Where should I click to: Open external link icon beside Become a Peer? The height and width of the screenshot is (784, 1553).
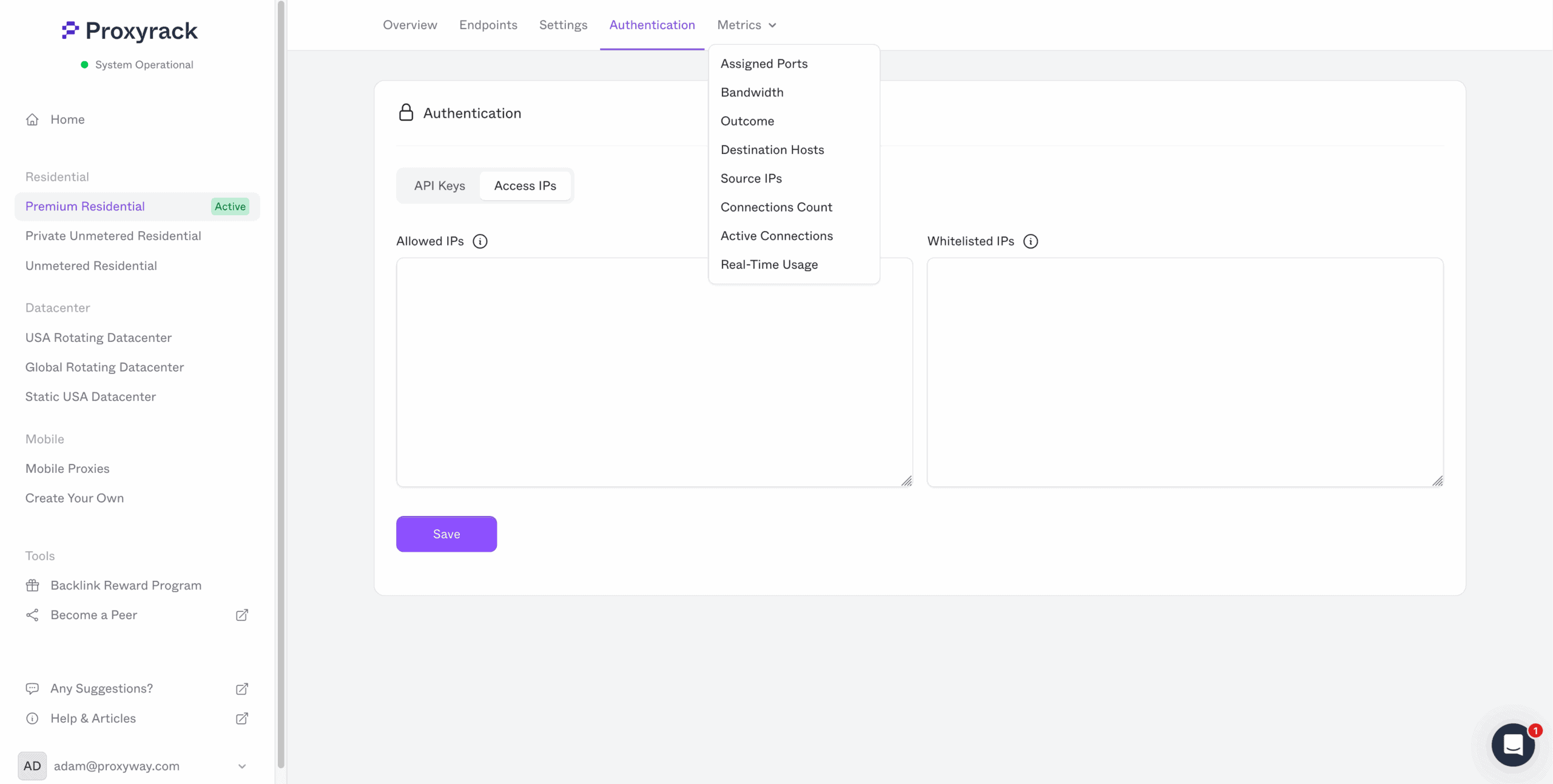[241, 615]
